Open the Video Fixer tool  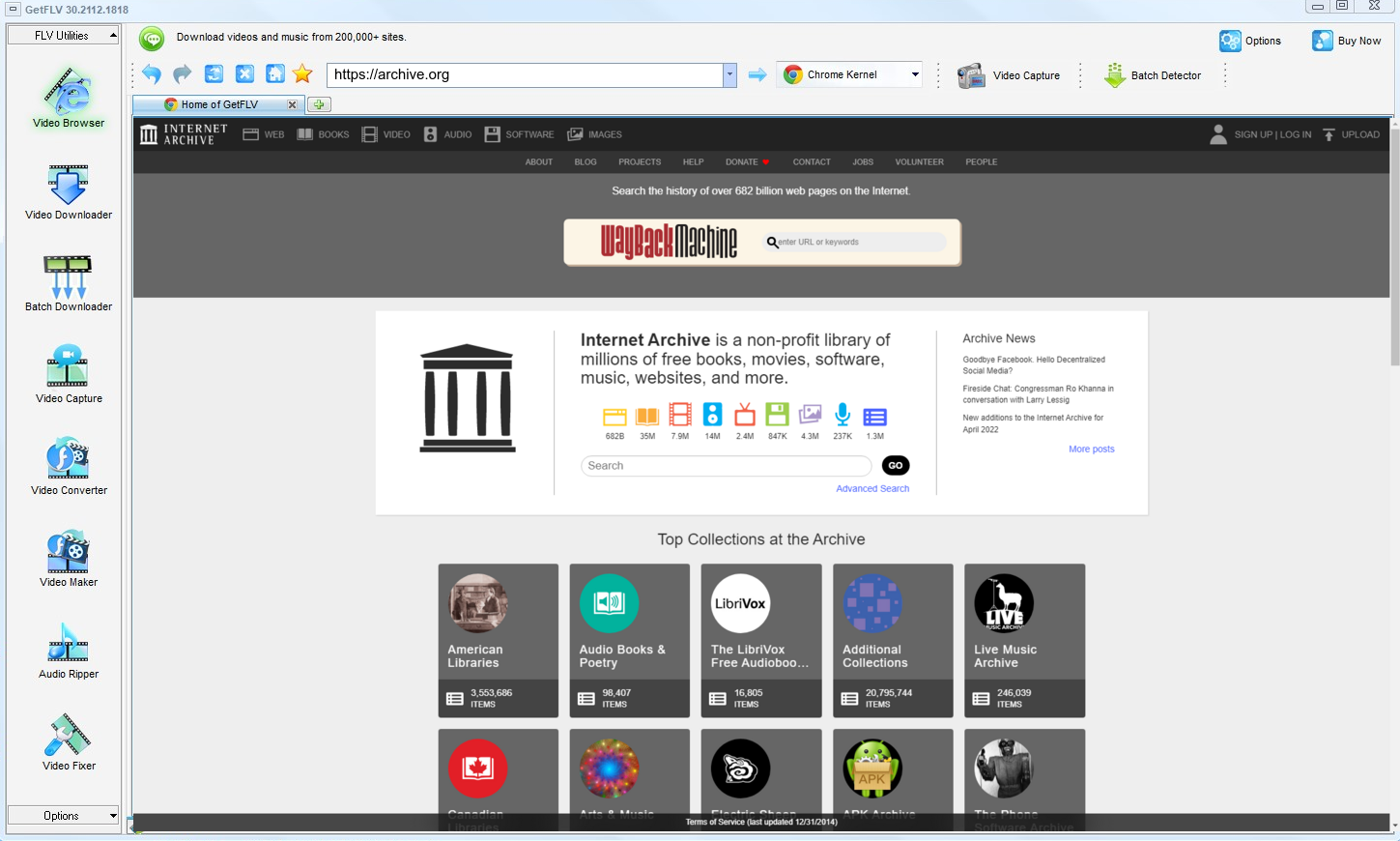69,742
